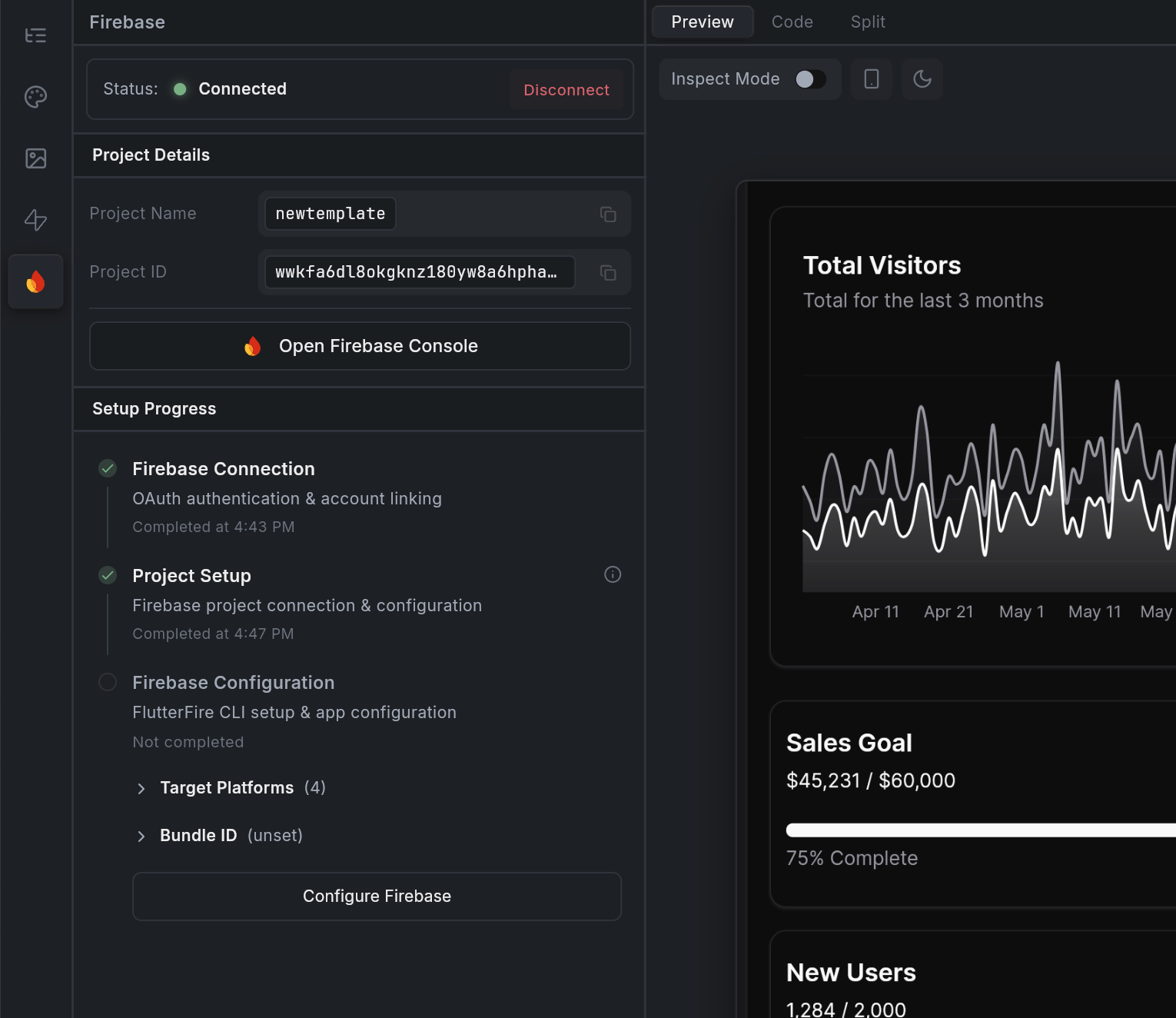The image size is (1176, 1018).
Task: Click the 'May 11' axis label
Action: [1095, 612]
